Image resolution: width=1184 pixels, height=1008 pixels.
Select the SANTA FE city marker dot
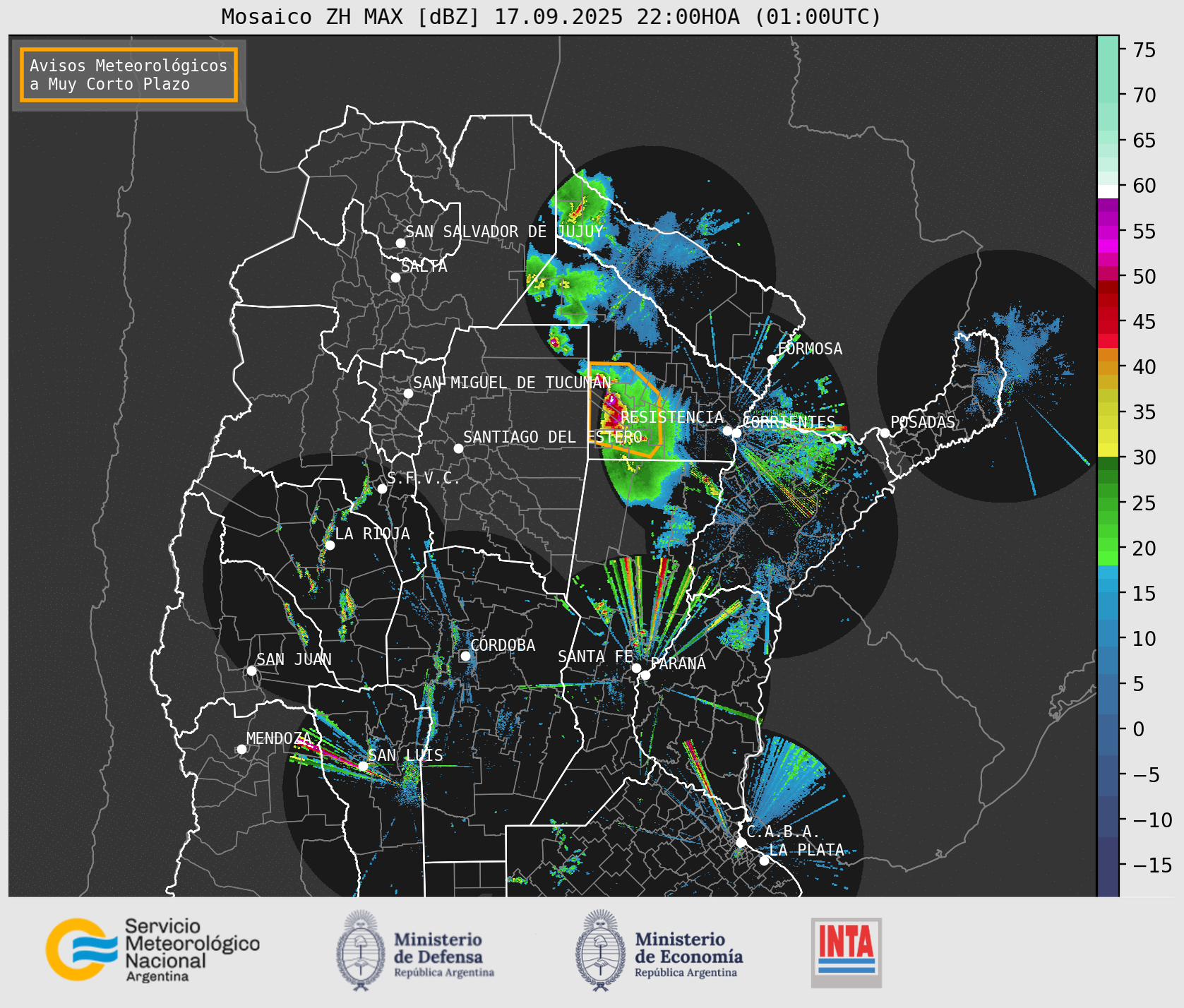click(x=636, y=668)
